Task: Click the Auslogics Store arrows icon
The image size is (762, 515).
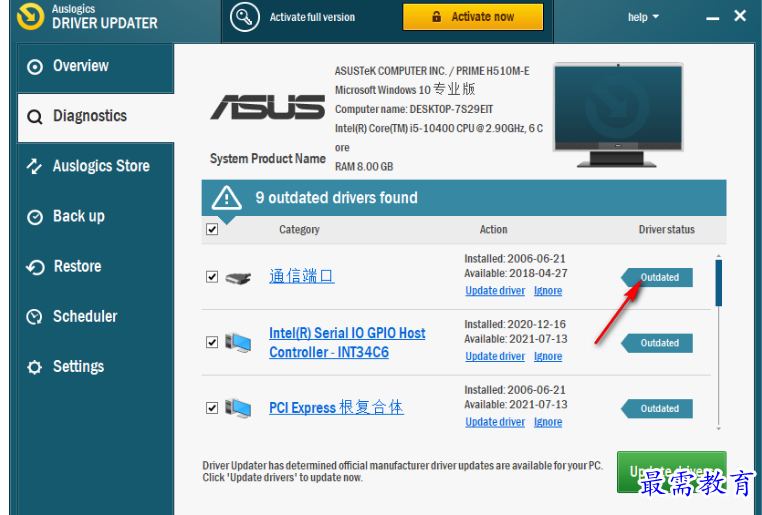Action: [35, 166]
